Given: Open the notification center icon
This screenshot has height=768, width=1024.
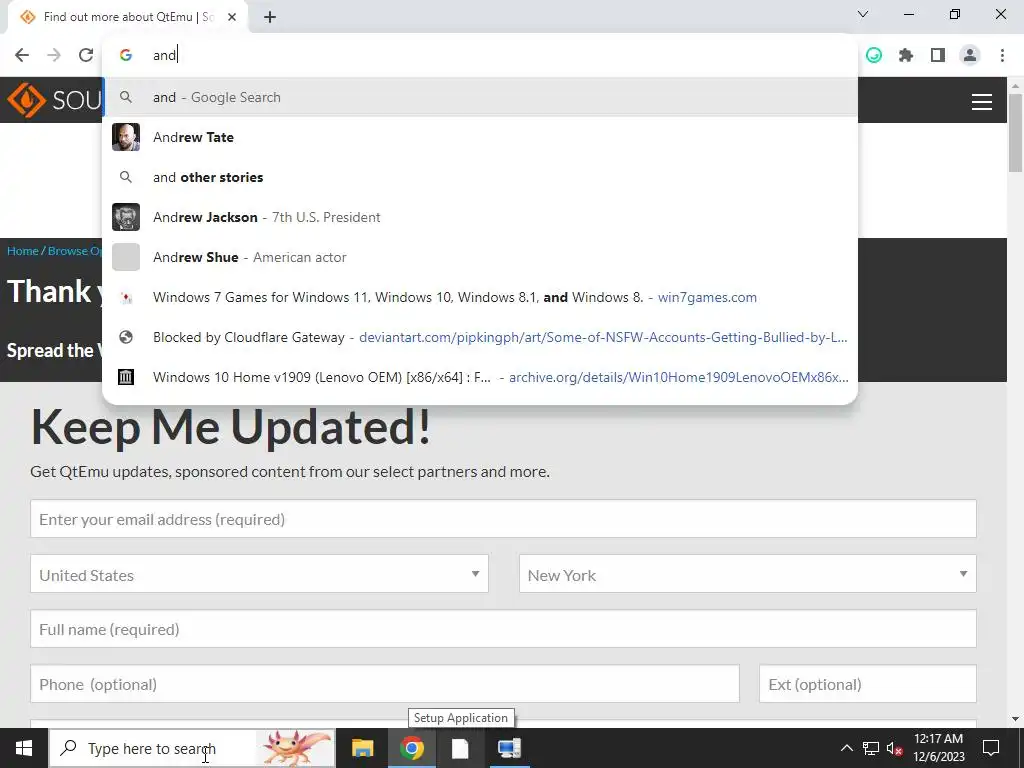Looking at the screenshot, I should tap(991, 748).
